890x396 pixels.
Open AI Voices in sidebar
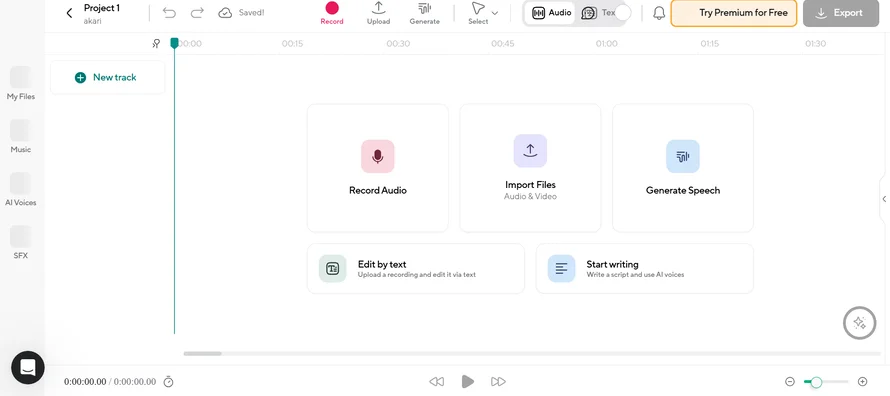(20, 189)
